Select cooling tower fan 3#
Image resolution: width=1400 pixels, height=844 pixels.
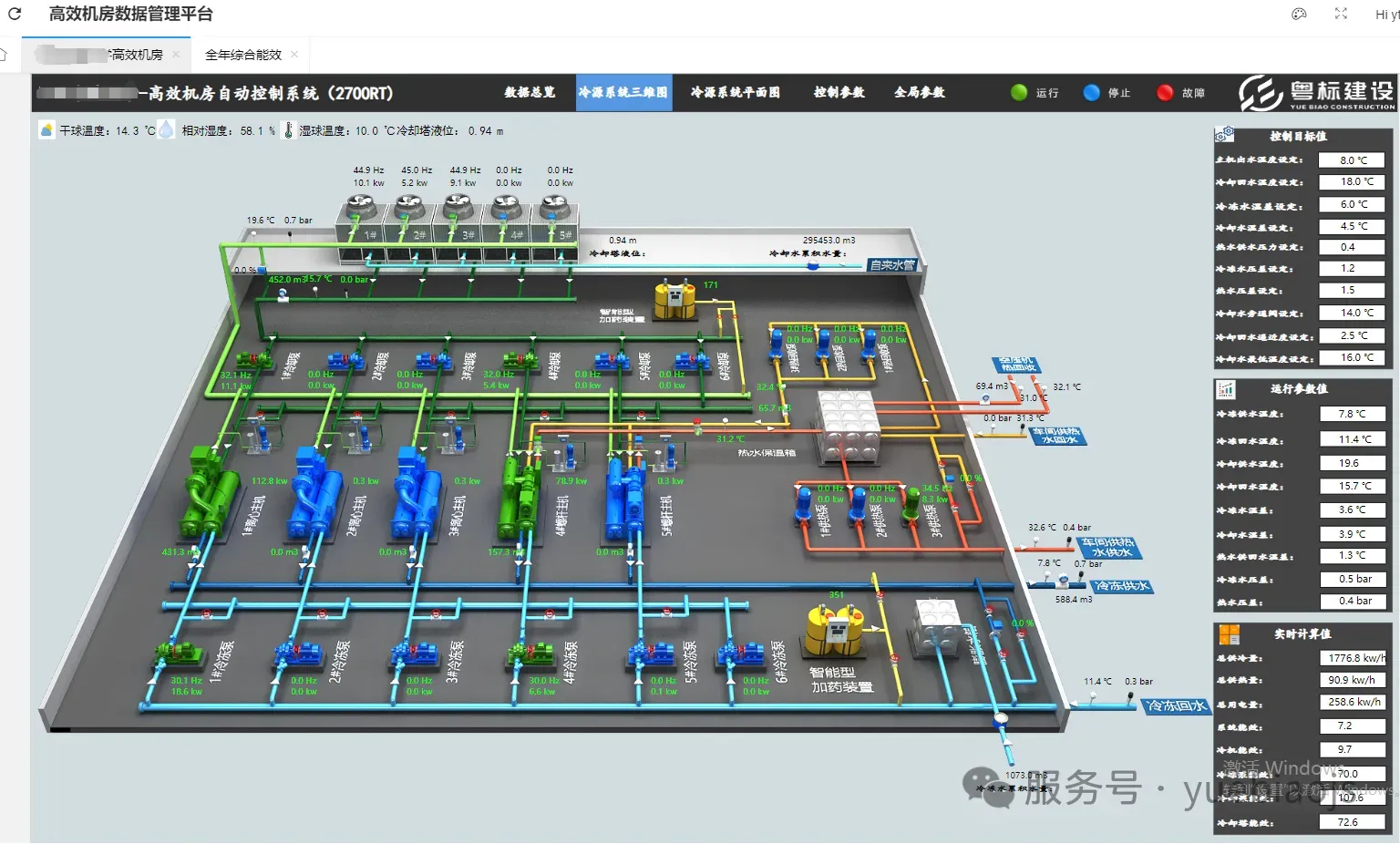(458, 208)
